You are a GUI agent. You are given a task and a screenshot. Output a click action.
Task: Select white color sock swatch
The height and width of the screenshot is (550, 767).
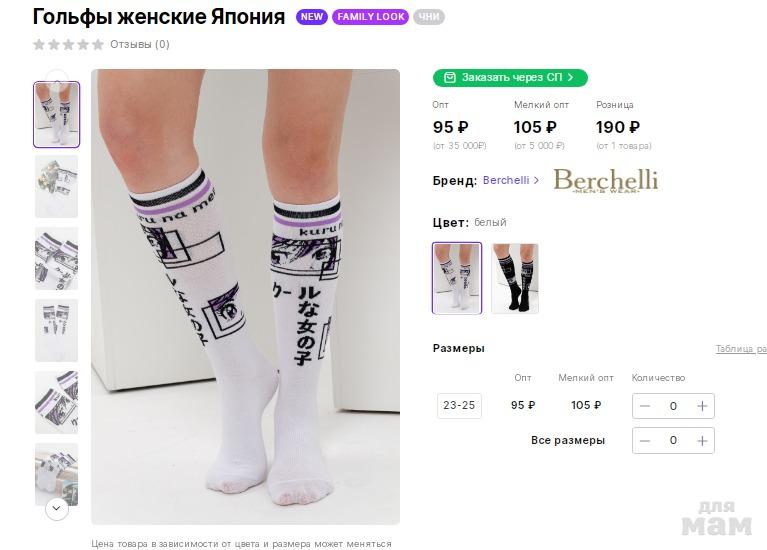pyautogui.click(x=457, y=278)
